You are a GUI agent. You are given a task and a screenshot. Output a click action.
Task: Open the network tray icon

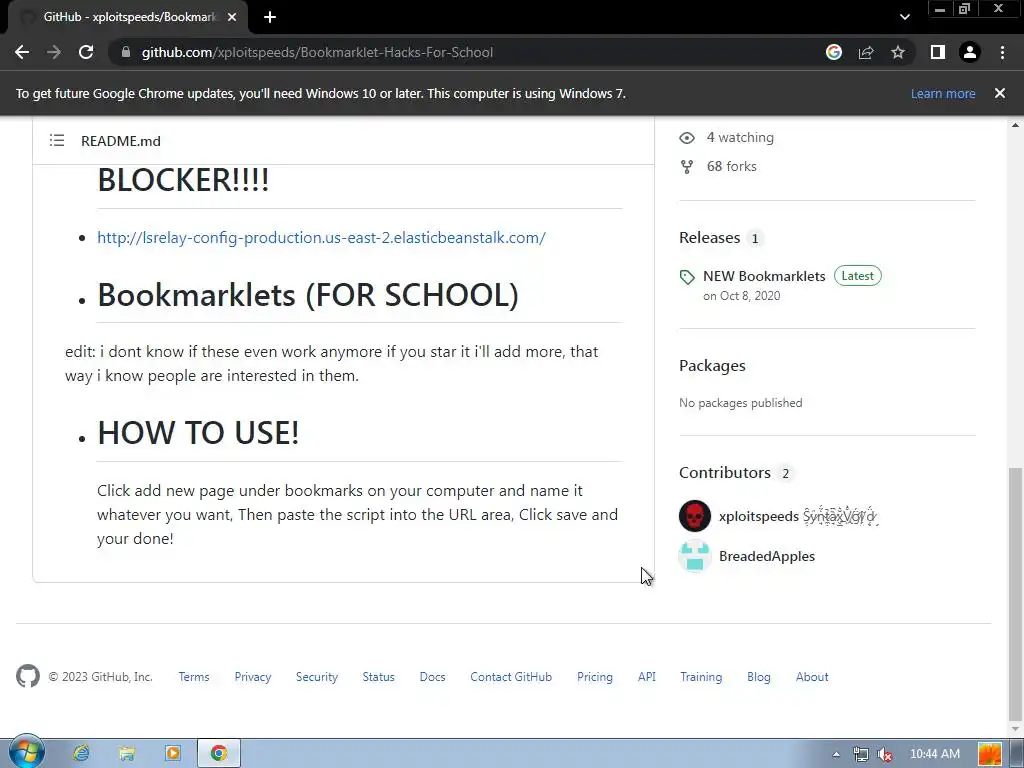pos(861,754)
